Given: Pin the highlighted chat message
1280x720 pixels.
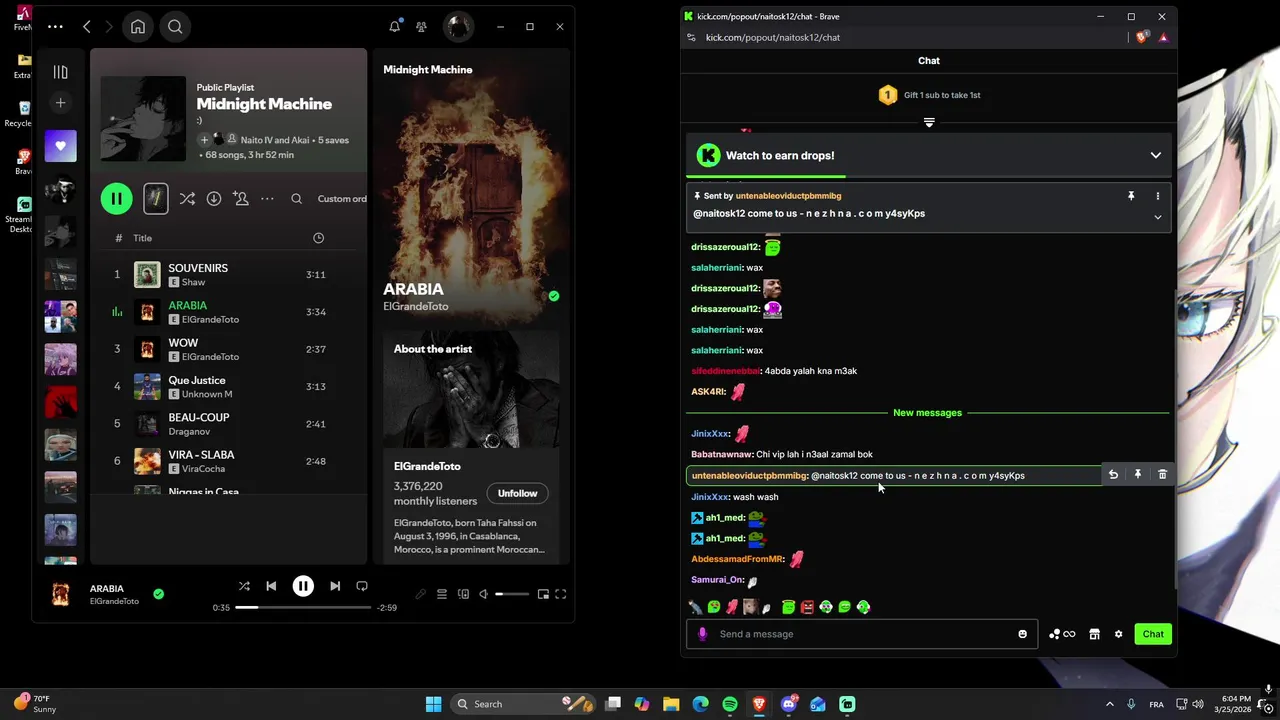Looking at the screenshot, I should pyautogui.click(x=1138, y=475).
